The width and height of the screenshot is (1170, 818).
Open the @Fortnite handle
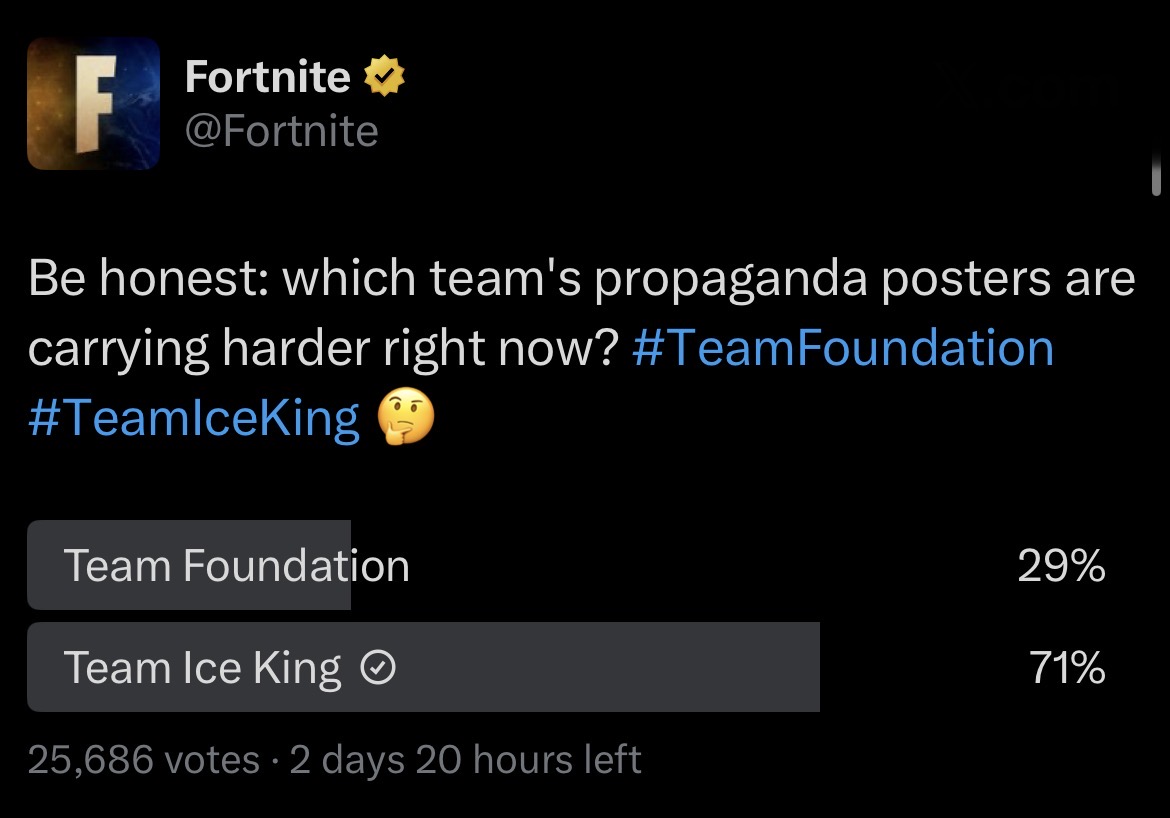click(281, 131)
